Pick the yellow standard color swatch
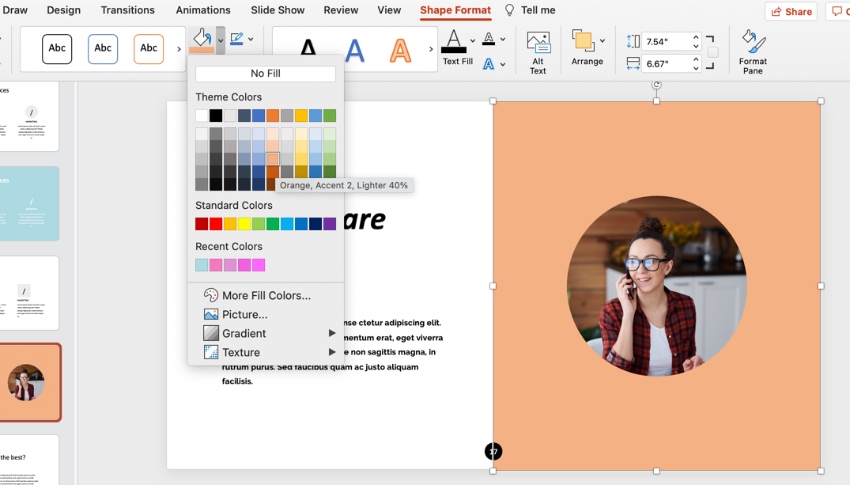Screen dimensions: 850x485 click(x=244, y=224)
